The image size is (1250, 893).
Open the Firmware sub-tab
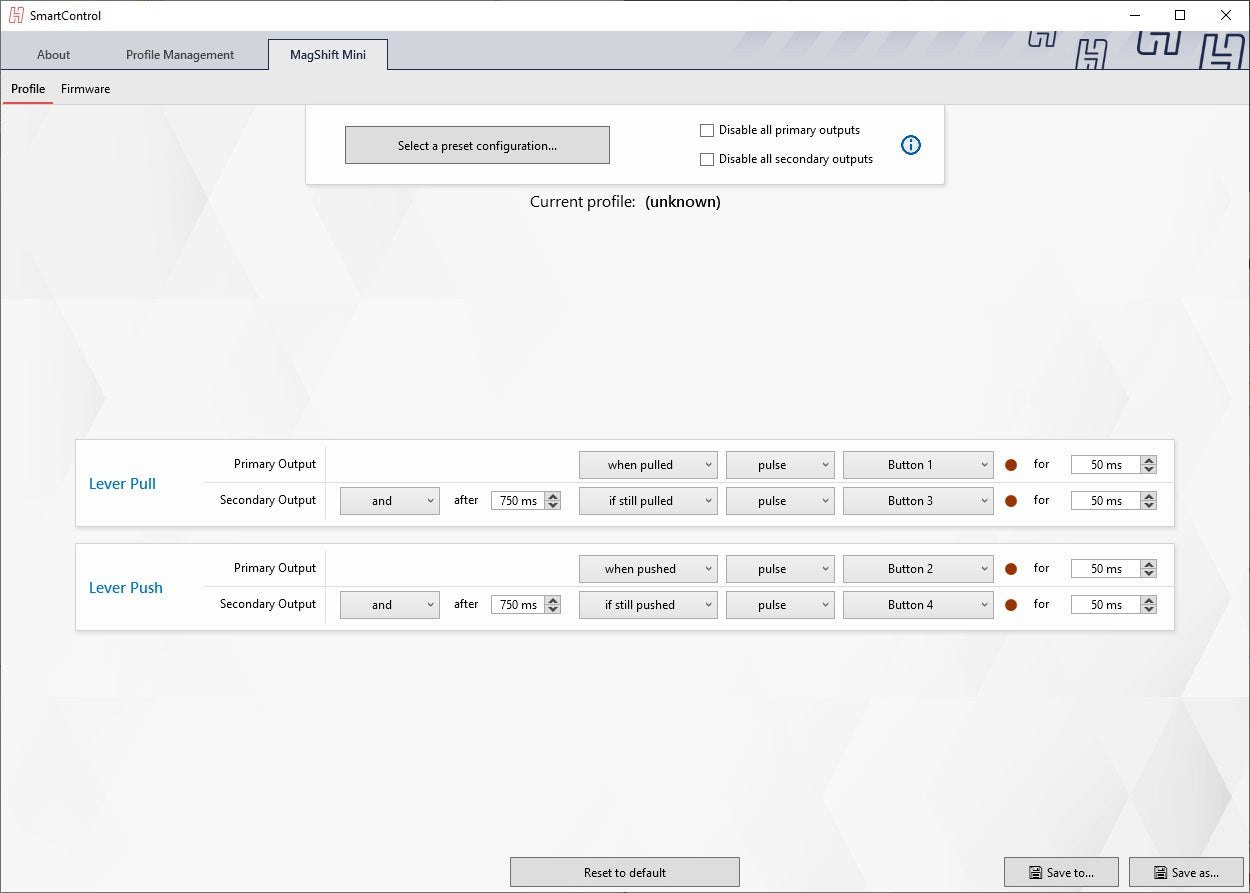coord(85,89)
